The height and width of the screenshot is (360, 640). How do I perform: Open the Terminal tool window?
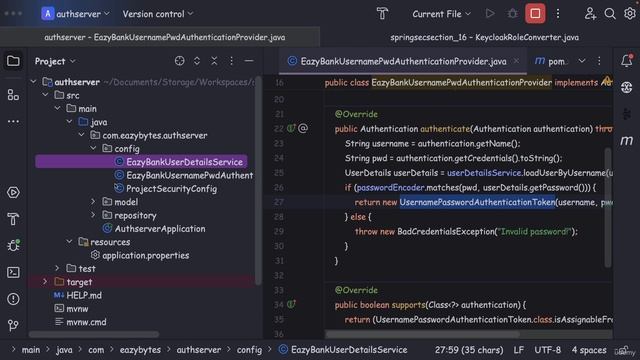(x=13, y=272)
